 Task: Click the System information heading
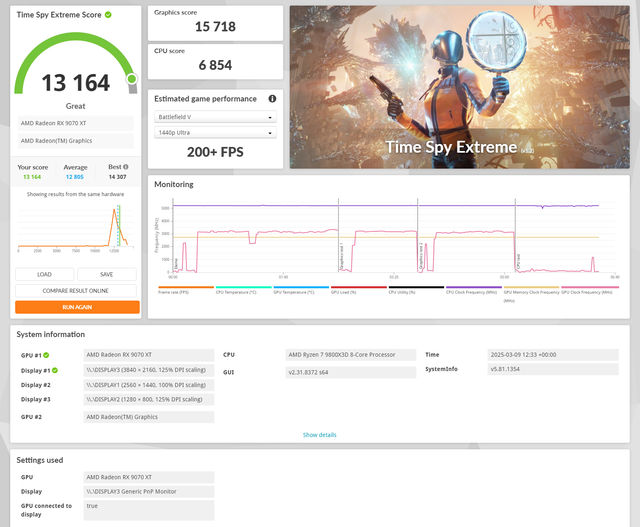(x=51, y=334)
